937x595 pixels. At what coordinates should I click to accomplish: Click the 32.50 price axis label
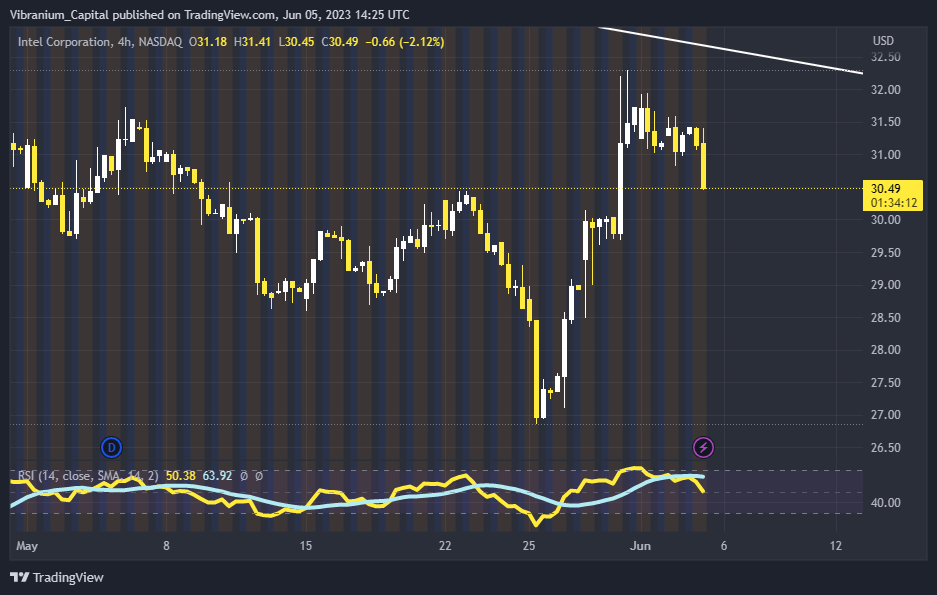[x=886, y=57]
